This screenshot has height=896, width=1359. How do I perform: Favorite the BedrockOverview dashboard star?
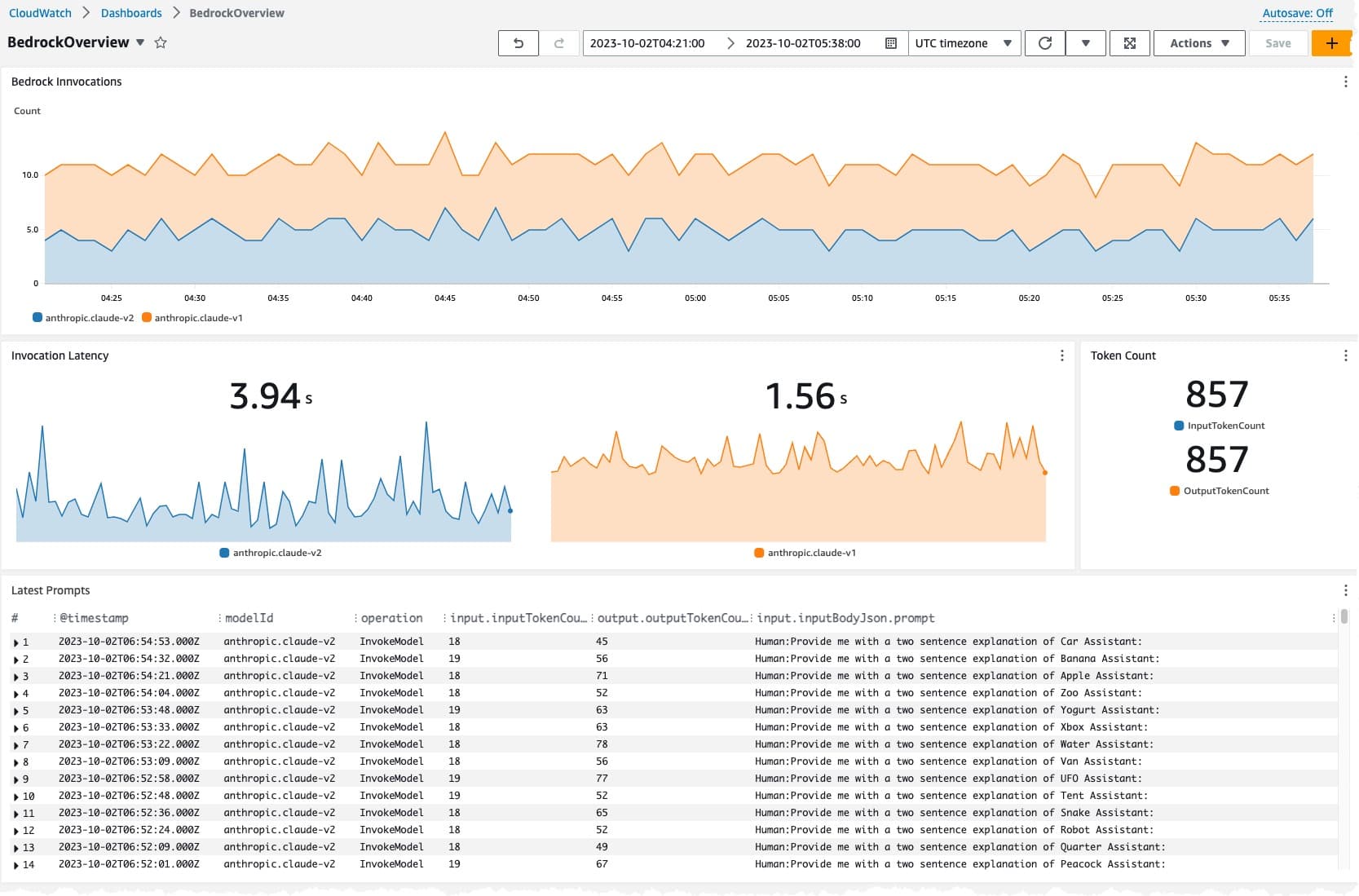coord(161,42)
